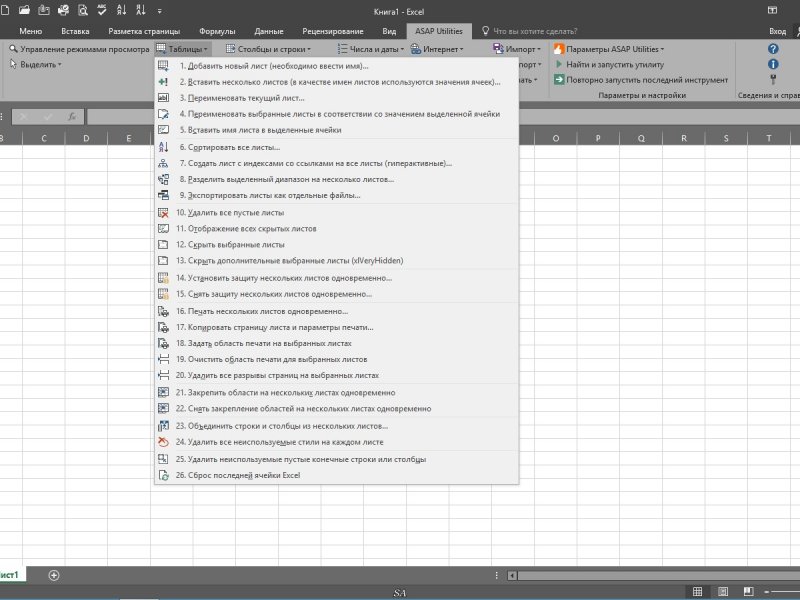This screenshot has width=800, height=600.
Task: Select column D header
Action: (86, 138)
